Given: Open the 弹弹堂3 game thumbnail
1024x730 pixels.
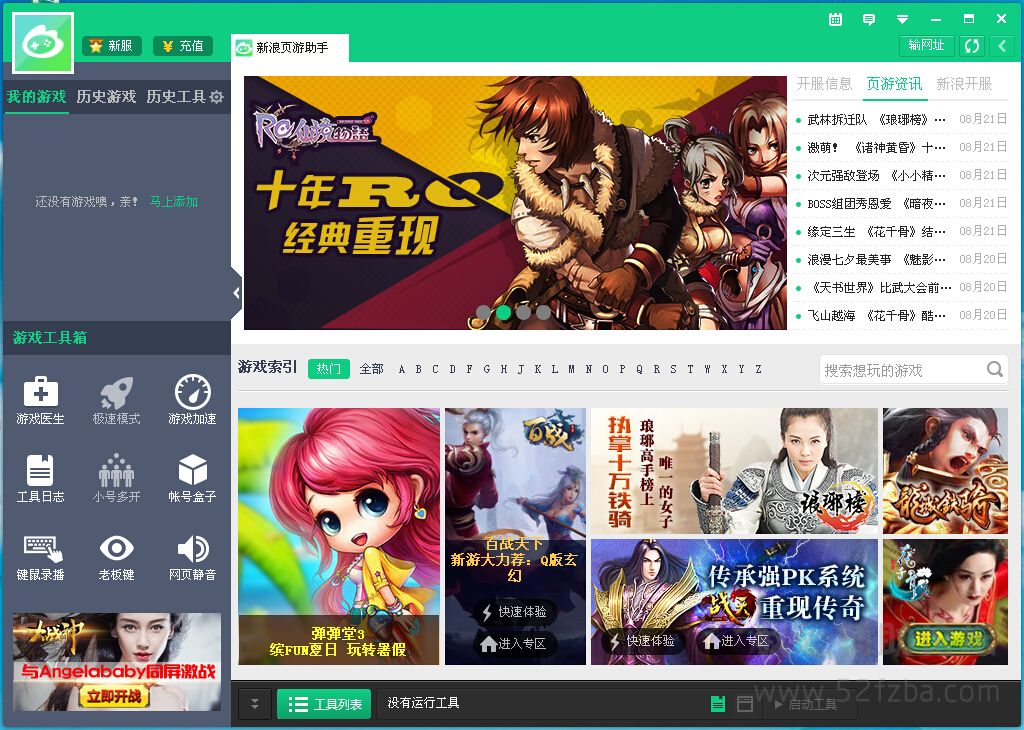Looking at the screenshot, I should point(338,536).
